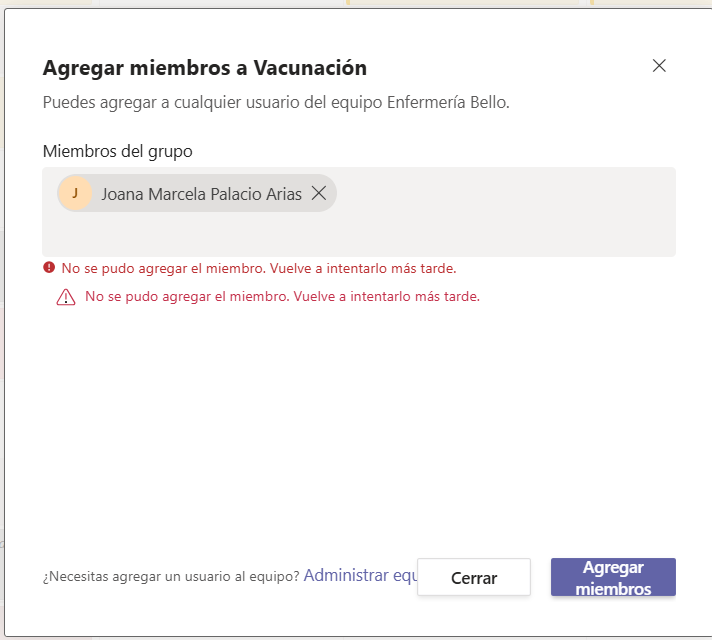
Task: Click the dialog title 'Agregar miembros a Vacunación'
Action: tap(205, 68)
